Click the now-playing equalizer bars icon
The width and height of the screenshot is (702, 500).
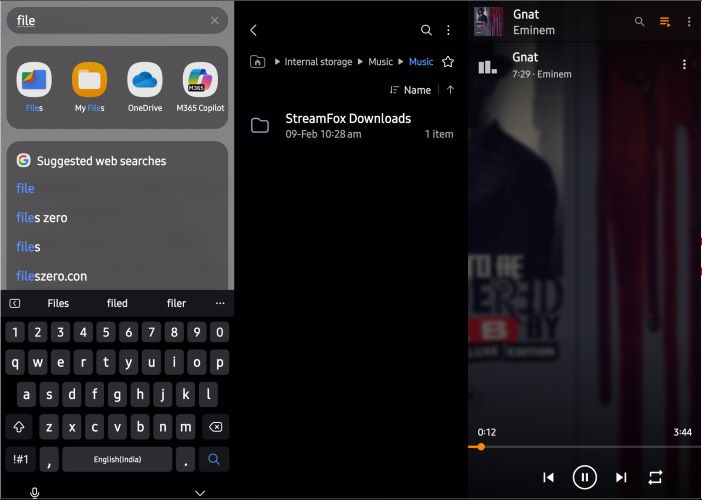488,67
